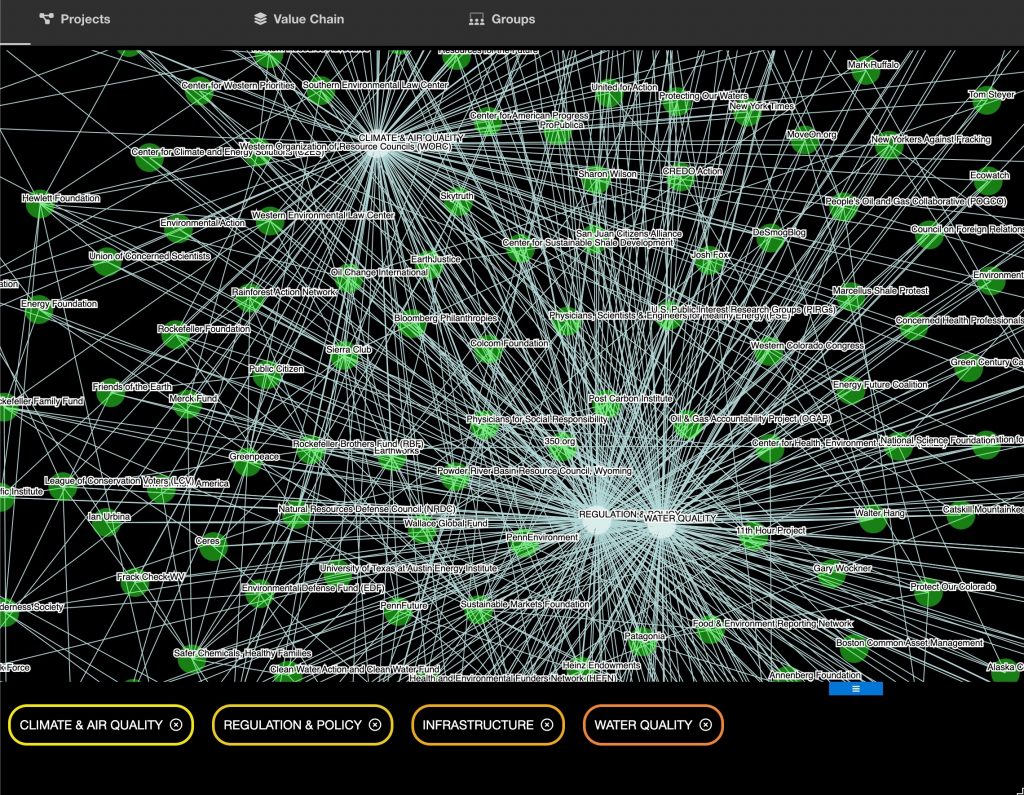Select the MoveOn.org node
Screen dimensions: 1024x795
coord(804,141)
